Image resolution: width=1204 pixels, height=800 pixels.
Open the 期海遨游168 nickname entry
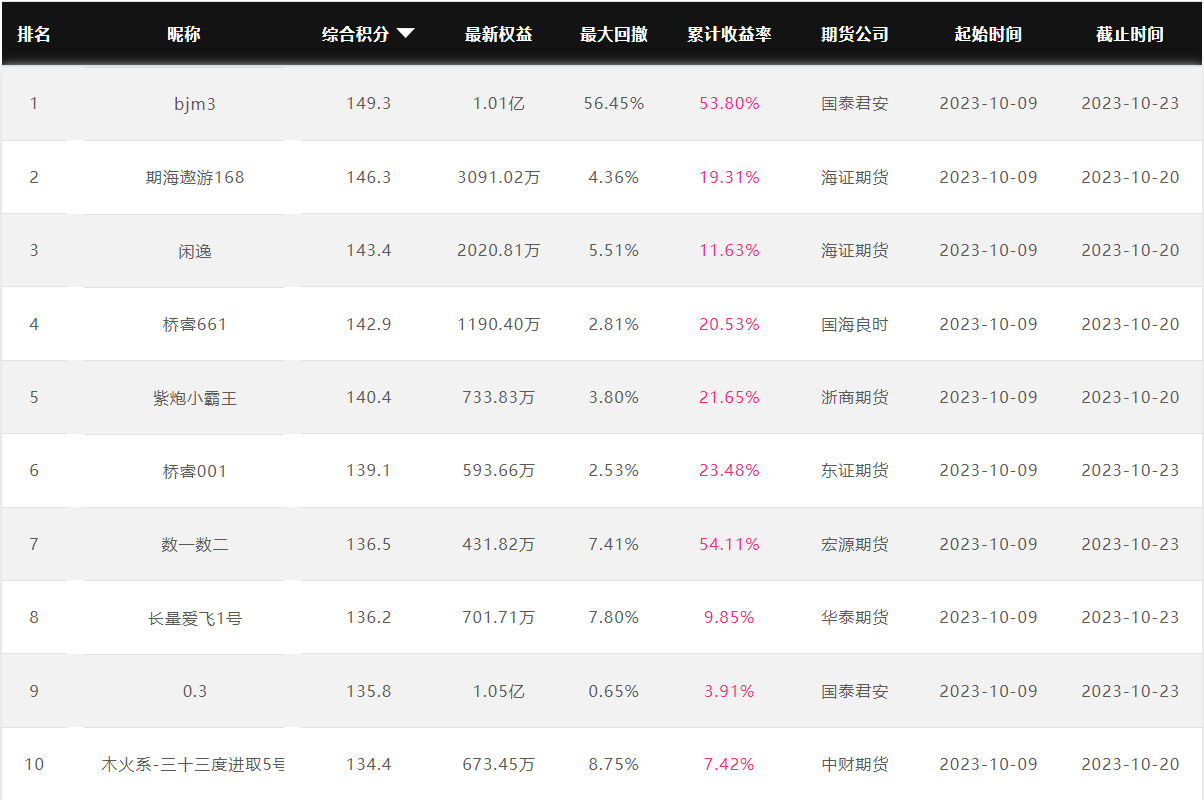194,177
